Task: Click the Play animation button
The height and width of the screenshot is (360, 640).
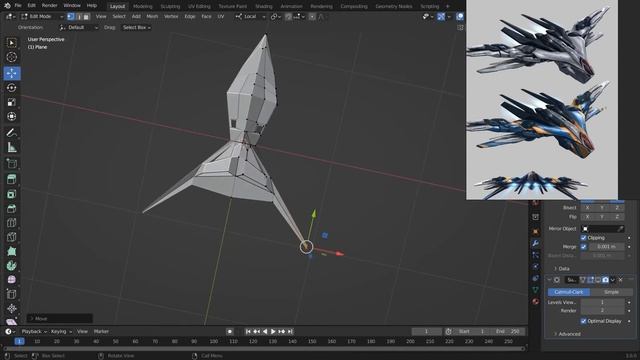Action: point(273,331)
